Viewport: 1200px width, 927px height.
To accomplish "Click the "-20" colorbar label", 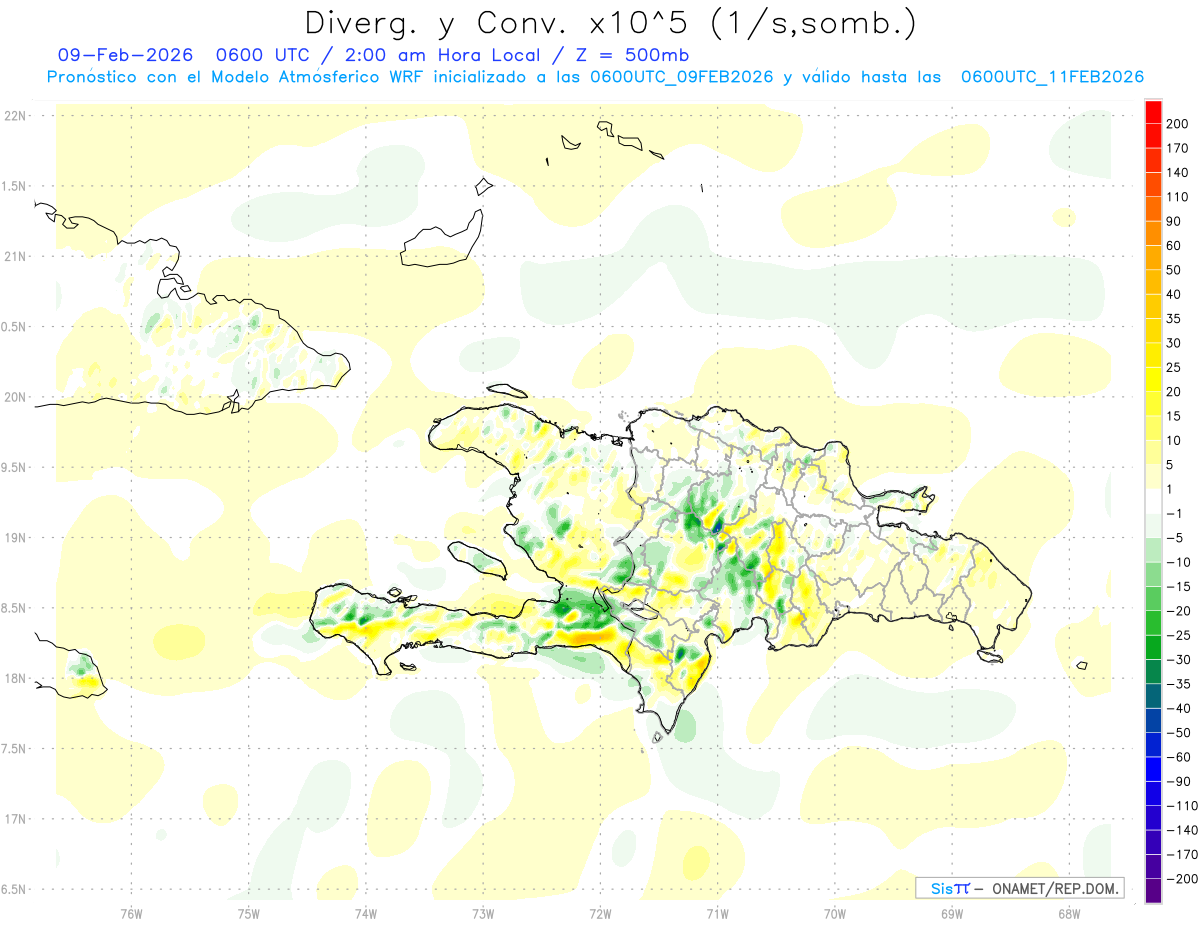I will pos(1177,610).
